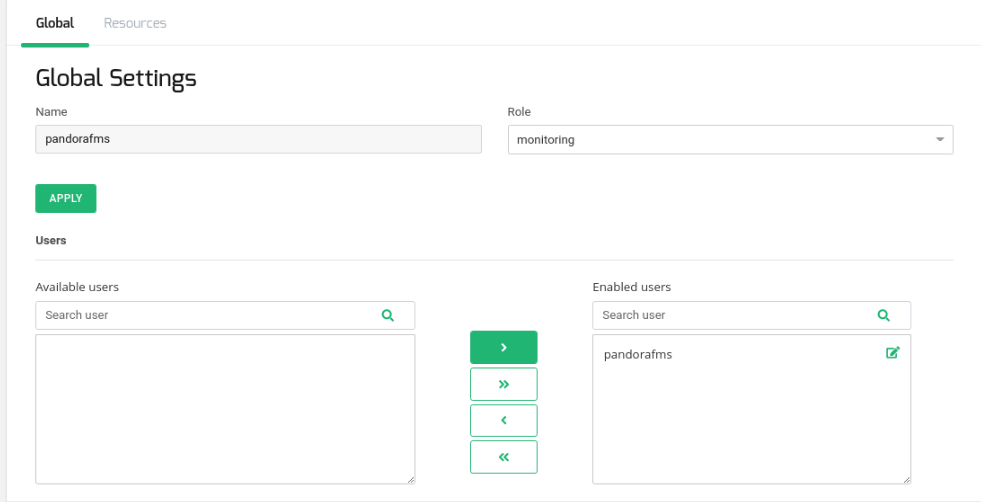
Task: Click the Enabled users list resize handle
Action: point(907,480)
